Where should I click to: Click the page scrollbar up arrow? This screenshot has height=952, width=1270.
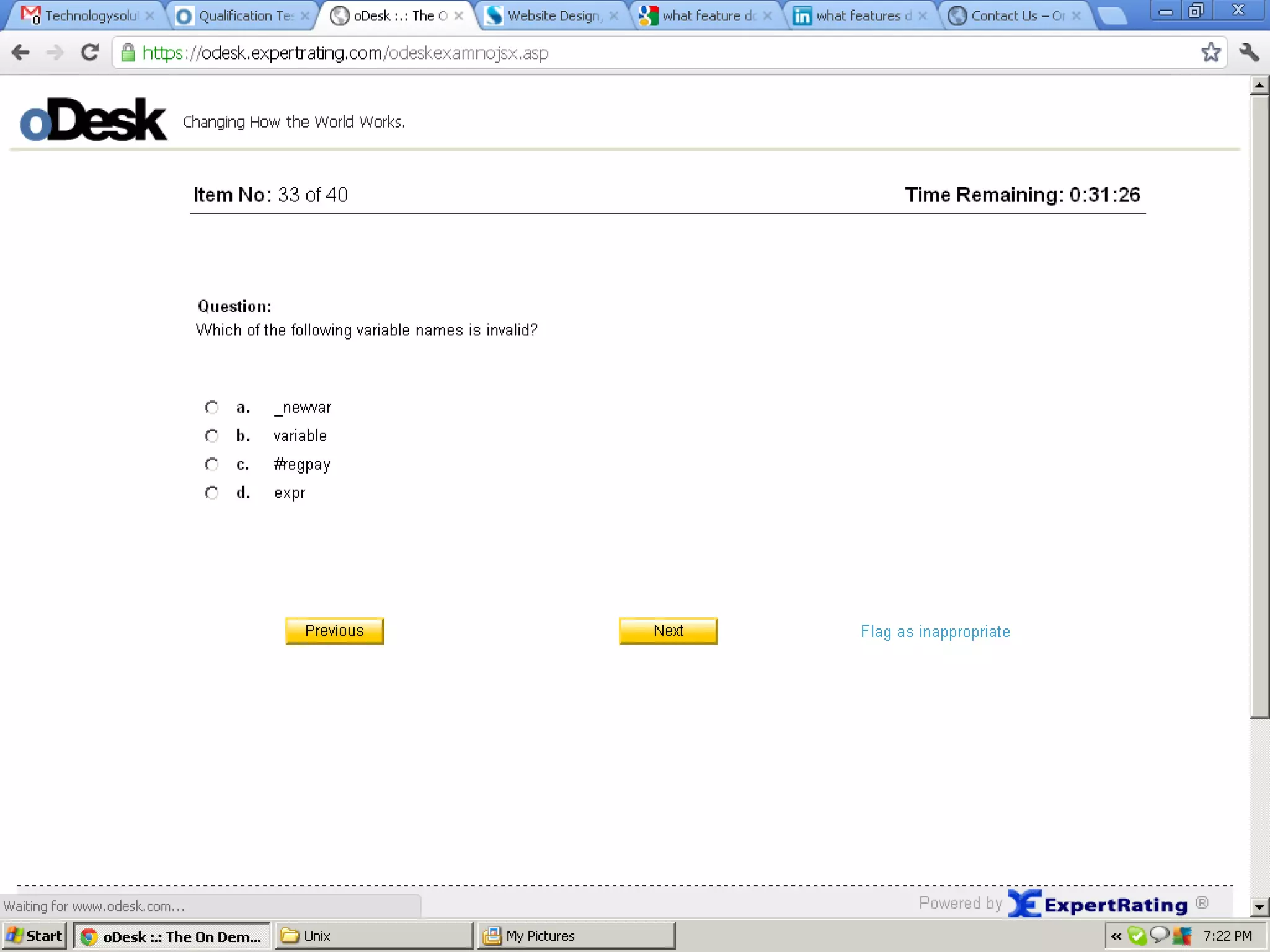tap(1259, 85)
